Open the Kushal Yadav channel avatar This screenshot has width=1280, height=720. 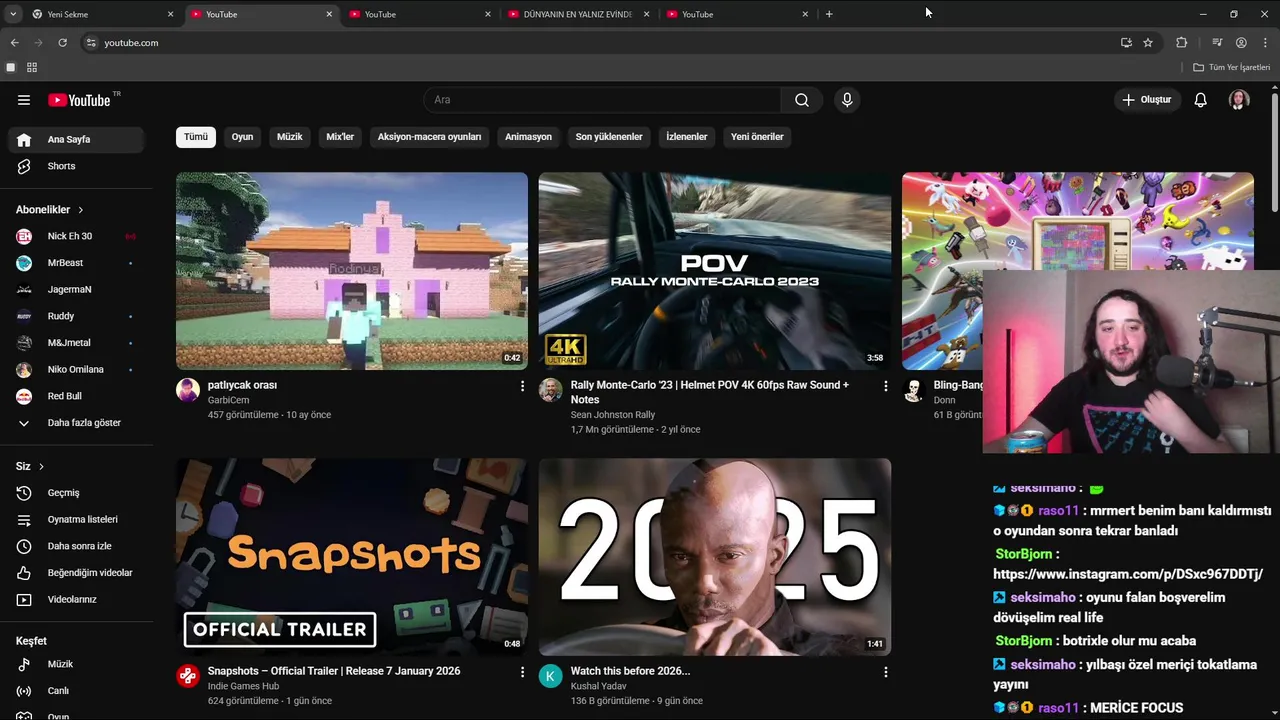click(x=551, y=676)
